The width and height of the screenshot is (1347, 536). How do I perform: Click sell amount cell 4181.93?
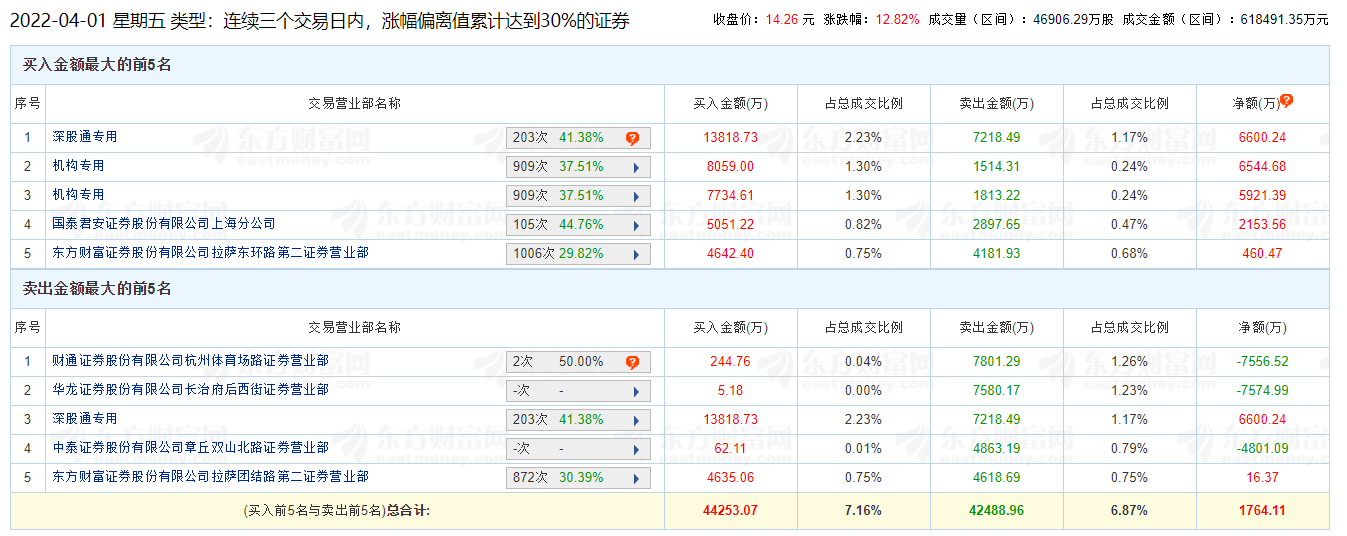996,254
